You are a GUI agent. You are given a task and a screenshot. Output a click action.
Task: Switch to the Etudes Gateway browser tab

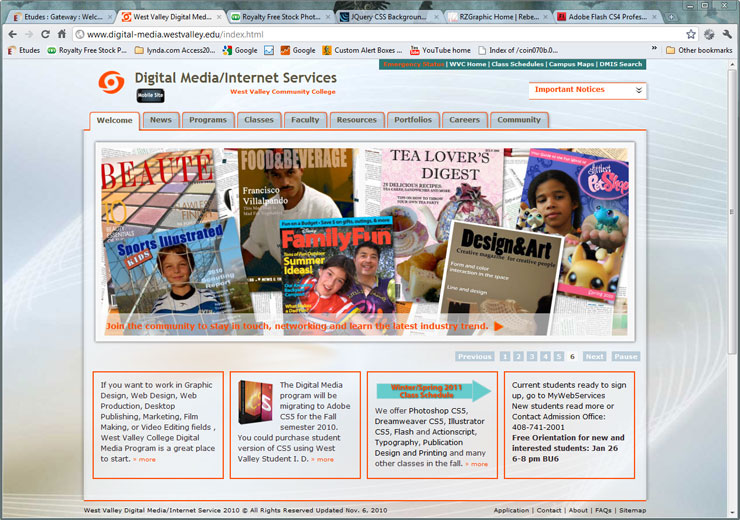(60, 17)
